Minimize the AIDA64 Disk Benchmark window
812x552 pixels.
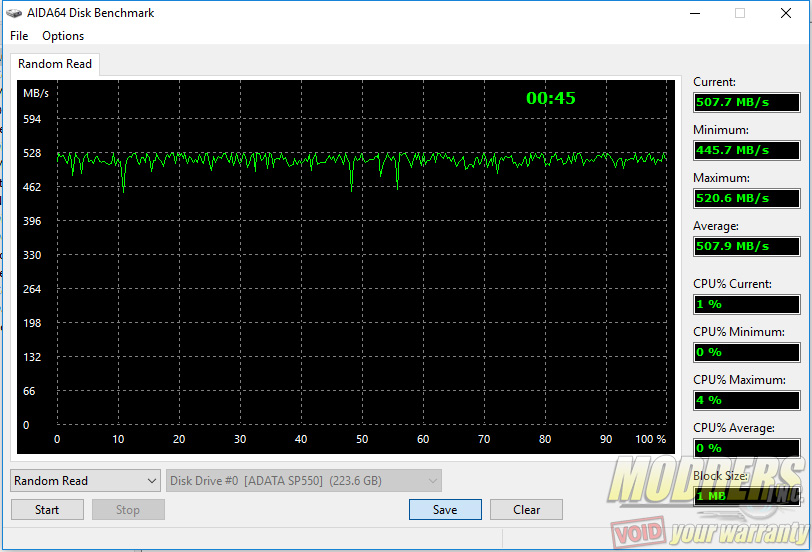[x=695, y=13]
